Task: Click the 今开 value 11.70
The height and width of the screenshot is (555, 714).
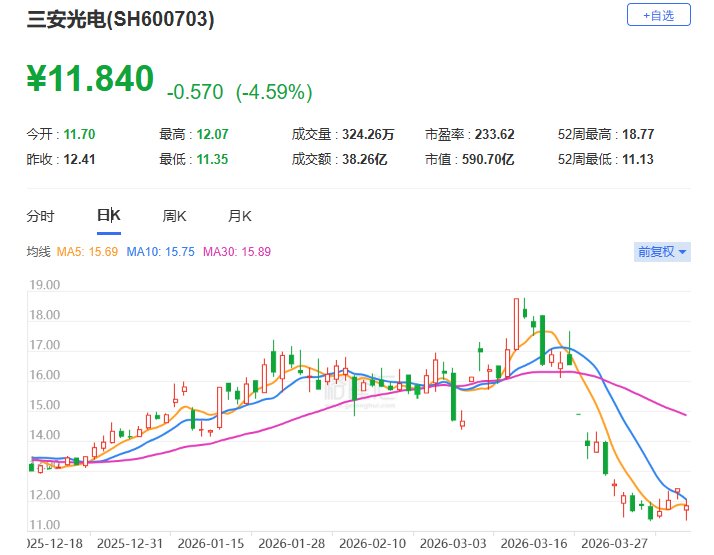Action: pos(79,134)
